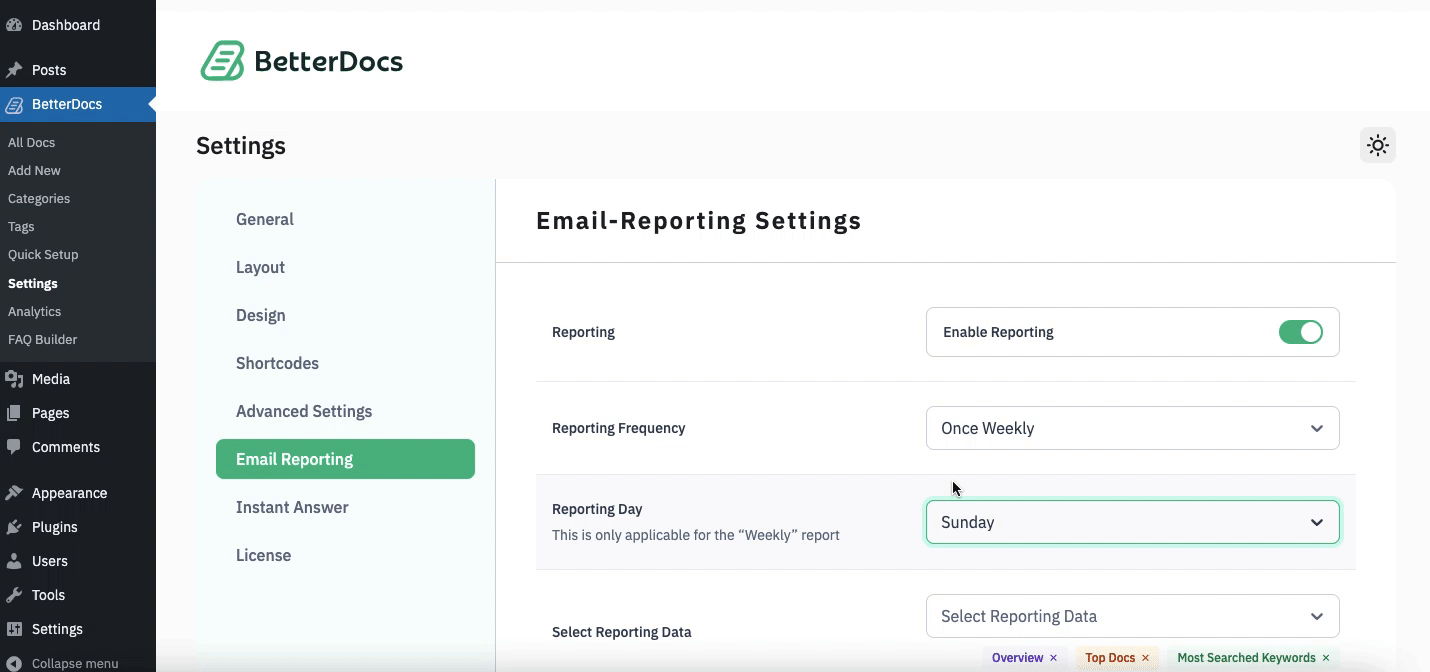
Task: Collapse the WordPress admin menu
Action: tap(70, 663)
